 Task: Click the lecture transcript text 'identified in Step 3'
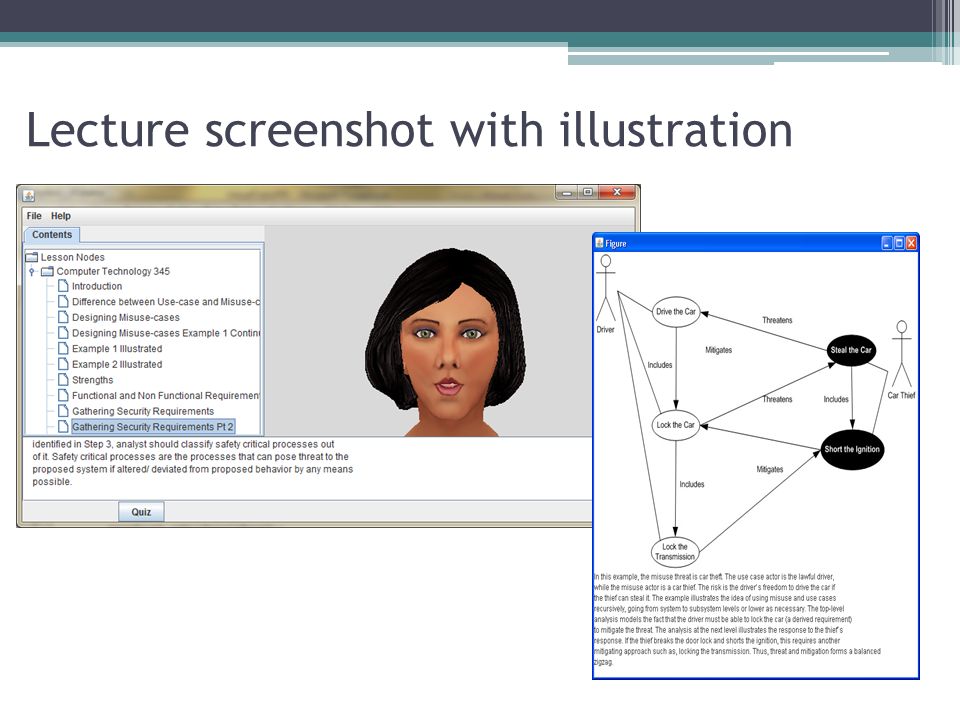[x=72, y=444]
